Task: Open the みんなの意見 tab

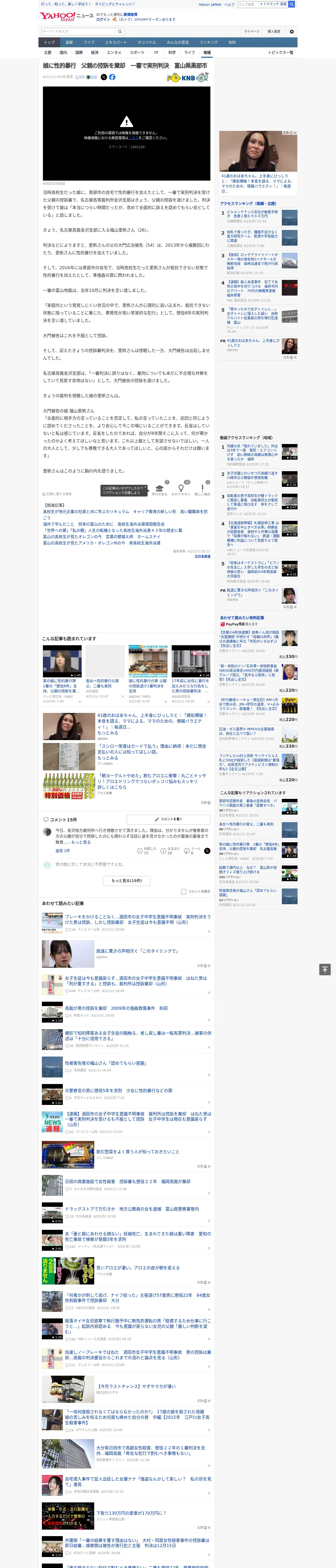Action: tap(178, 42)
